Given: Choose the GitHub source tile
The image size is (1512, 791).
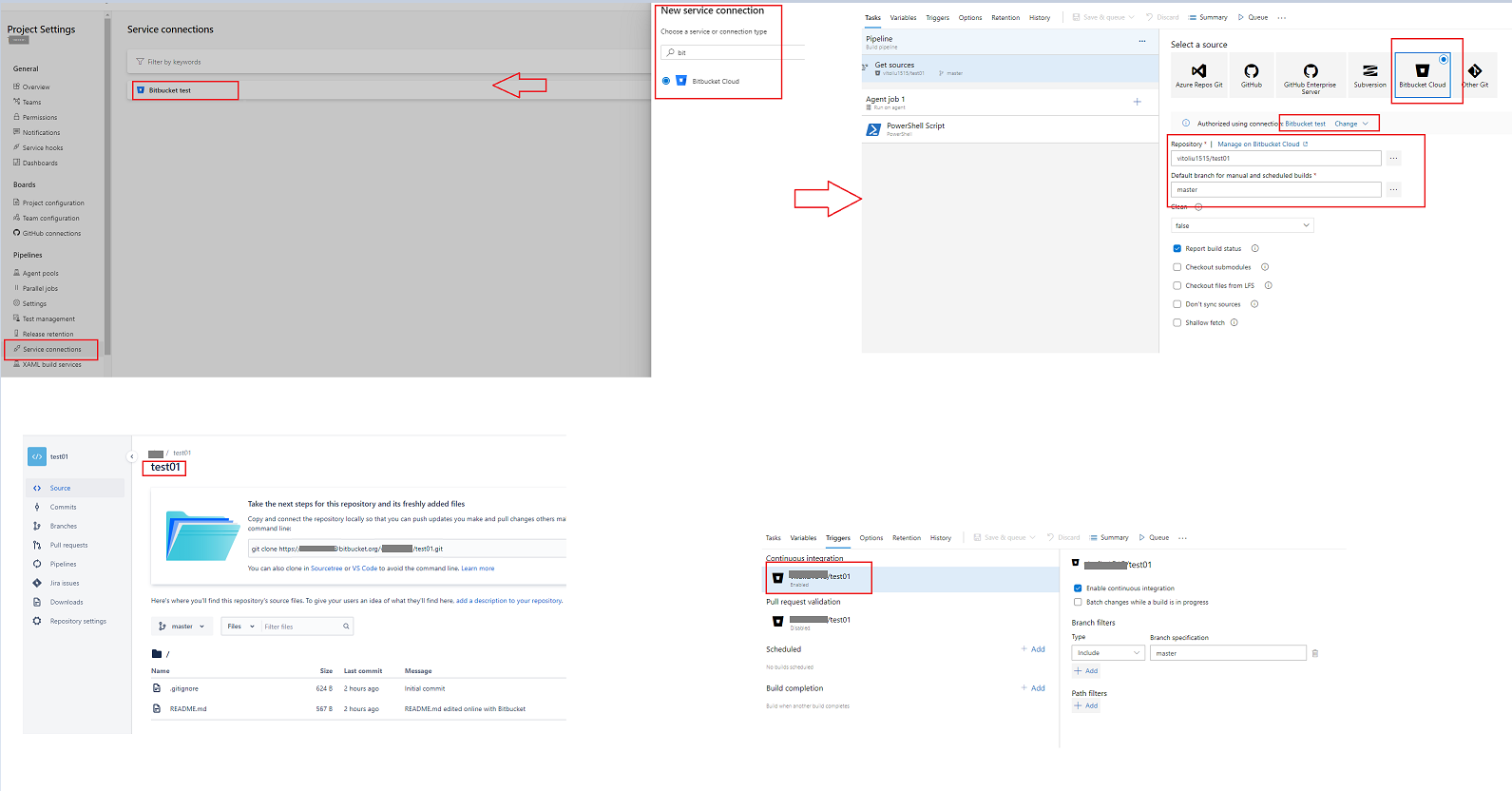Looking at the screenshot, I should tap(1251, 74).
